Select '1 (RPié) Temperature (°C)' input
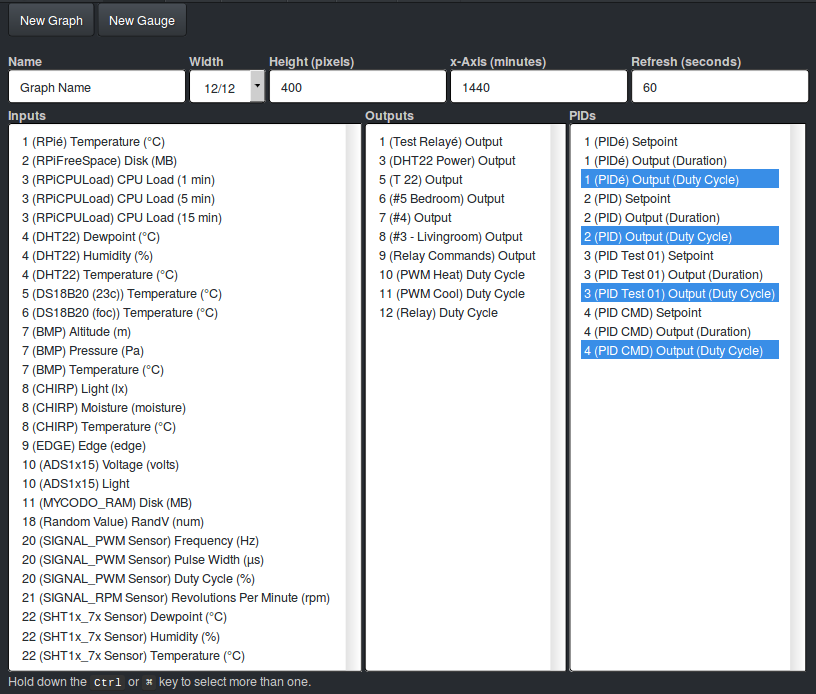Screen dimensions: 816x694 (177, 142)
